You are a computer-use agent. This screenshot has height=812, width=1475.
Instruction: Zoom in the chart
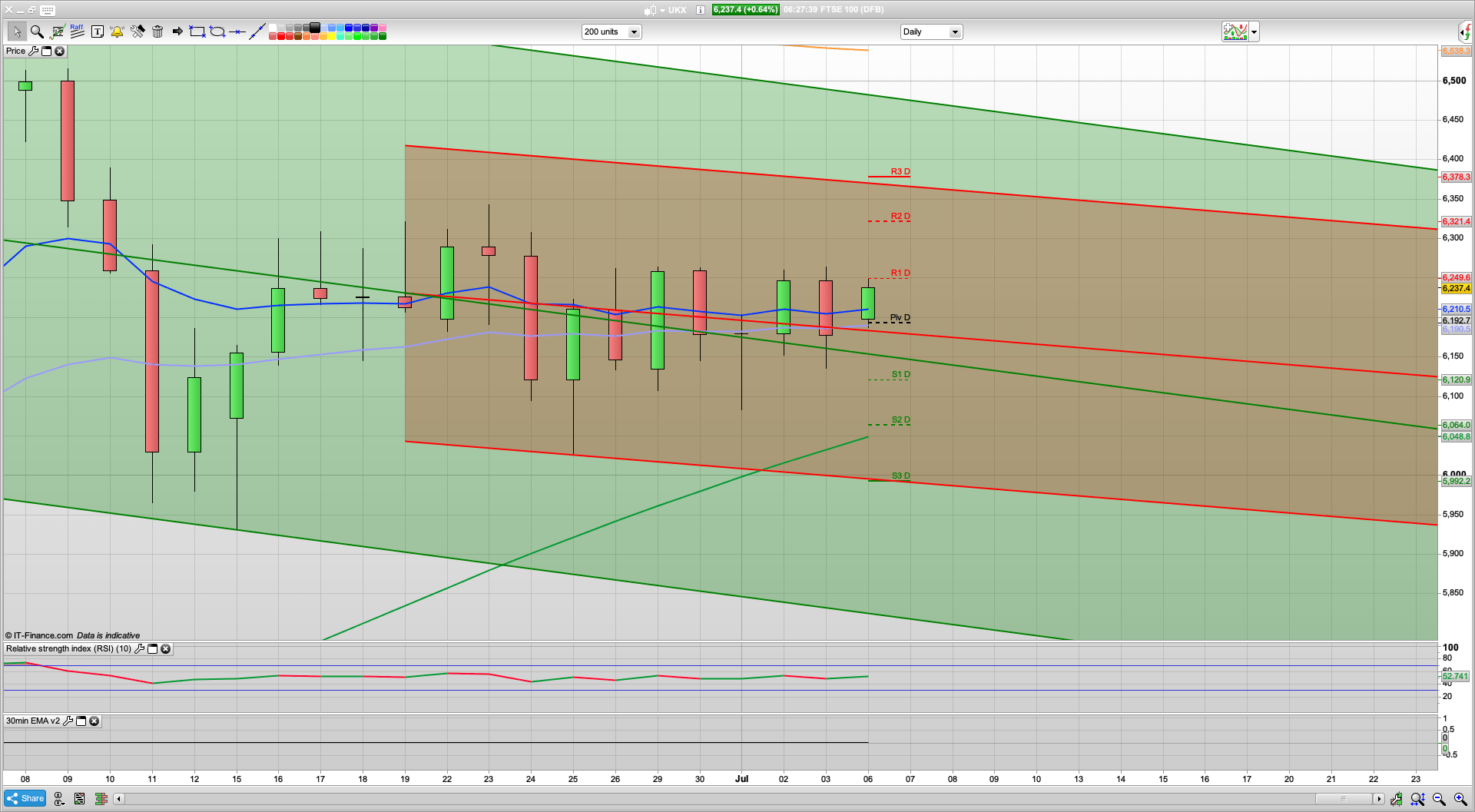(x=1460, y=799)
